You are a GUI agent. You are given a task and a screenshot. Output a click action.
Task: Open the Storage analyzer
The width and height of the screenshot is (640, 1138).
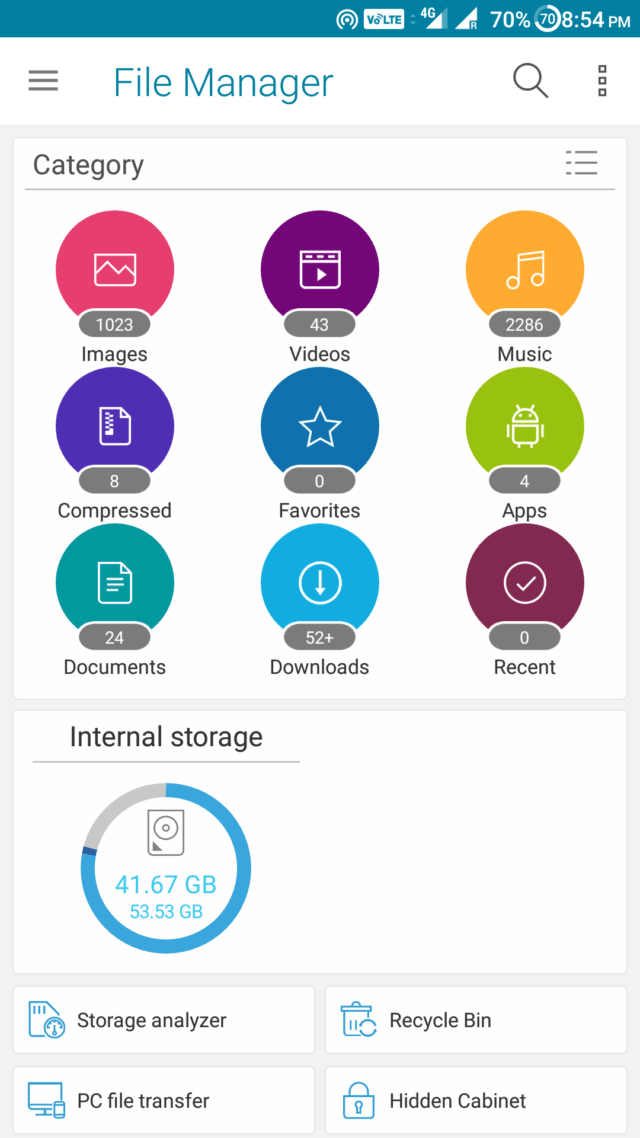pyautogui.click(x=163, y=1020)
